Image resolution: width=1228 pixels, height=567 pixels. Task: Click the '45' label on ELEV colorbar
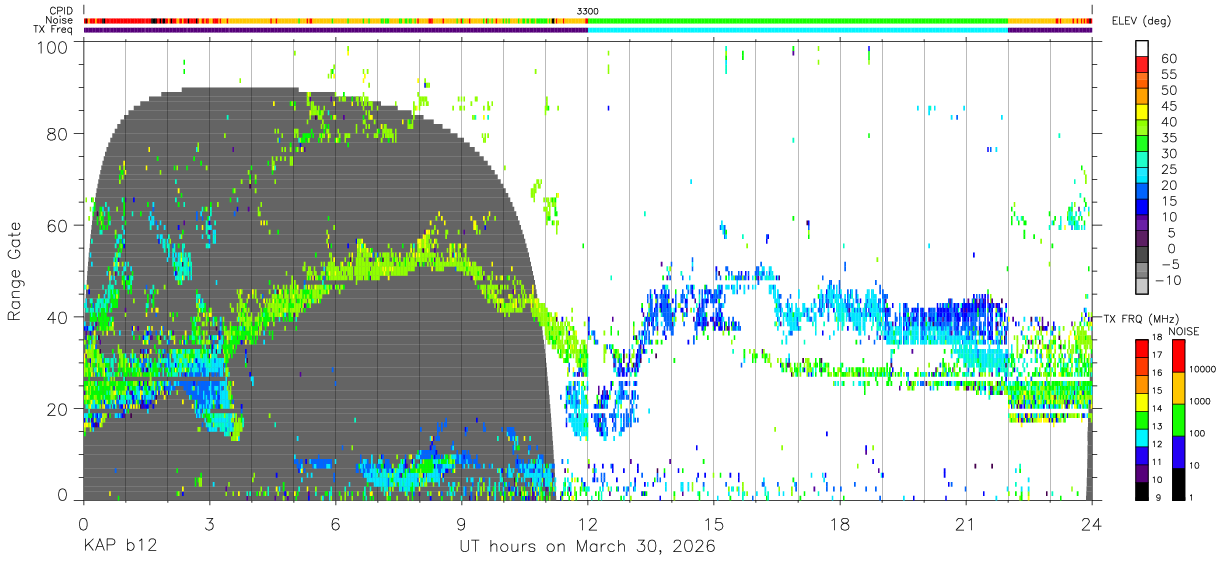[1167, 106]
